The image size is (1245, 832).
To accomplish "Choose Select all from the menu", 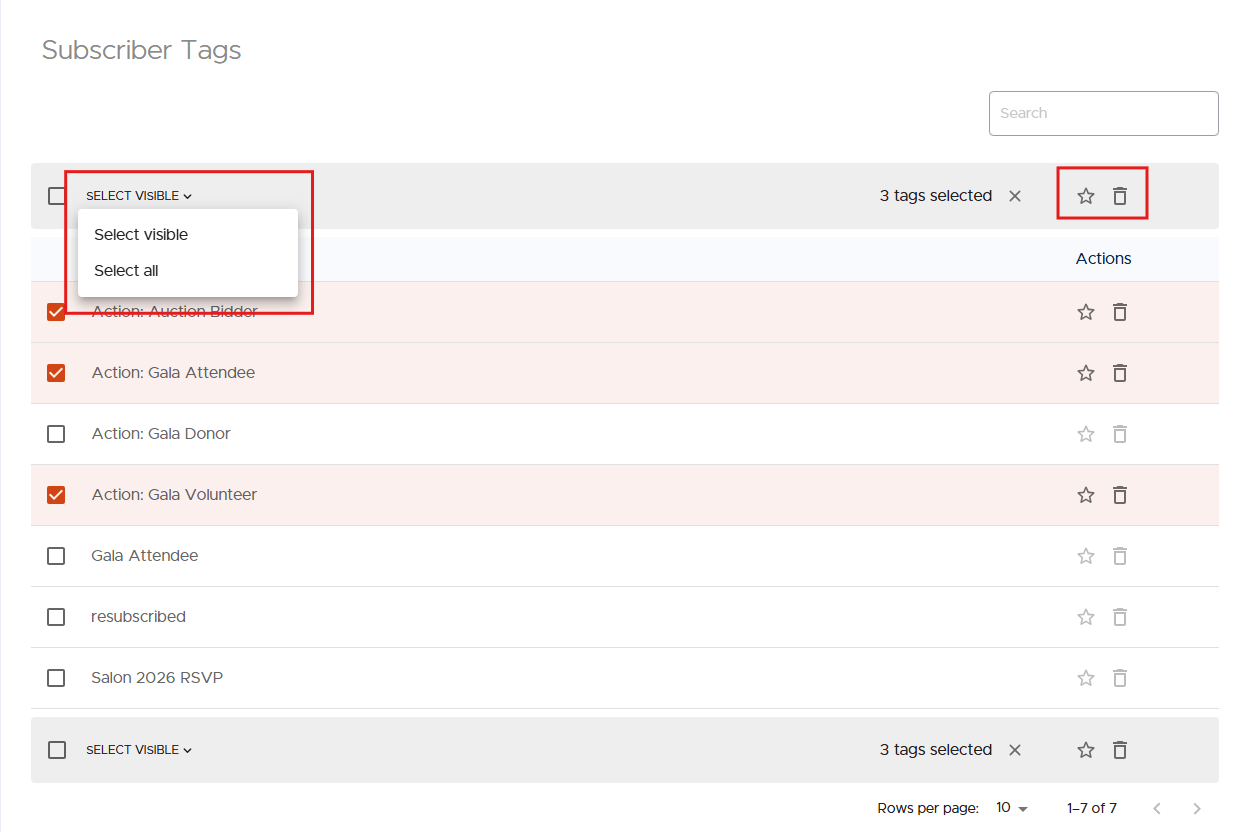I will 188,271.
